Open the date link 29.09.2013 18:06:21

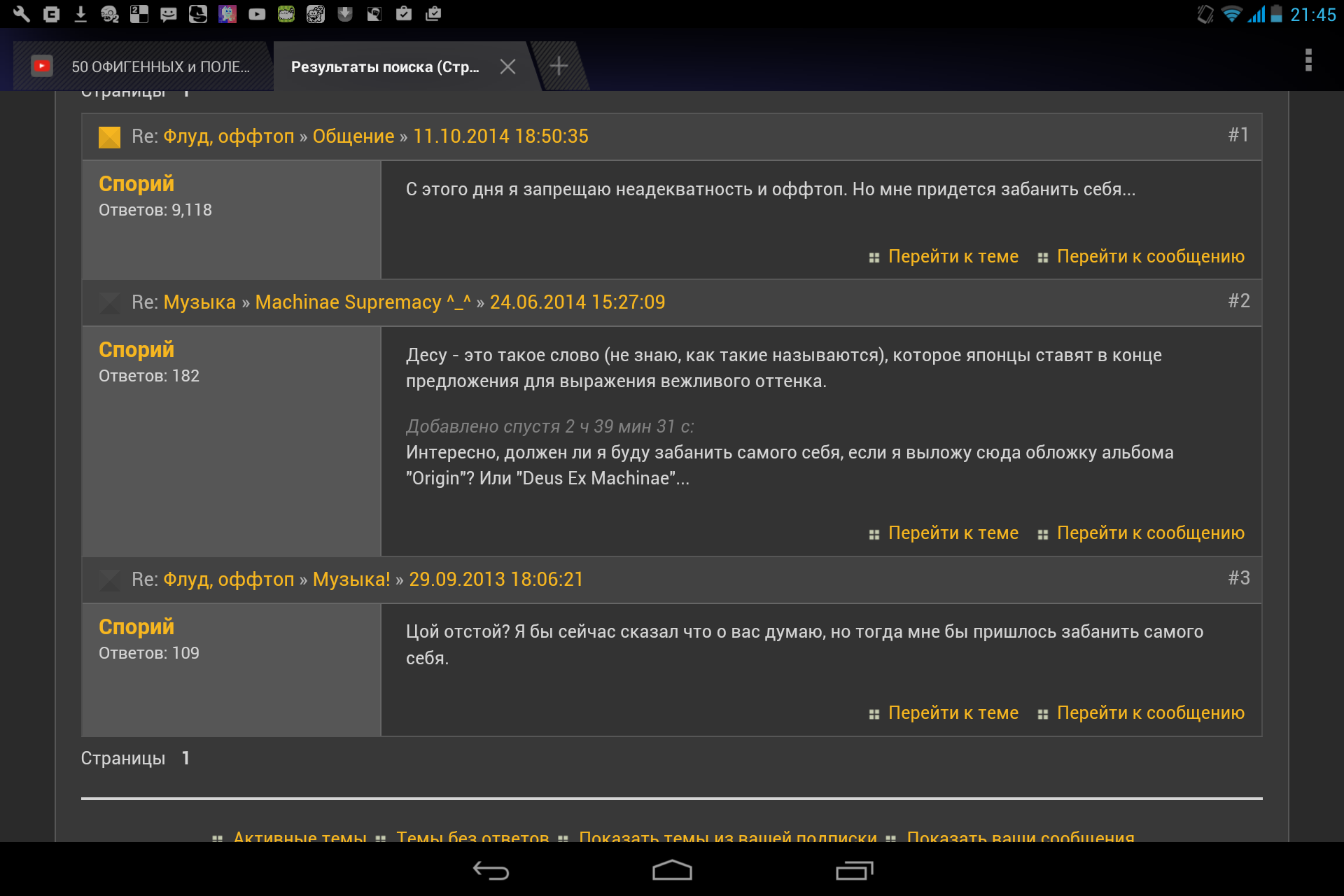coord(496,580)
